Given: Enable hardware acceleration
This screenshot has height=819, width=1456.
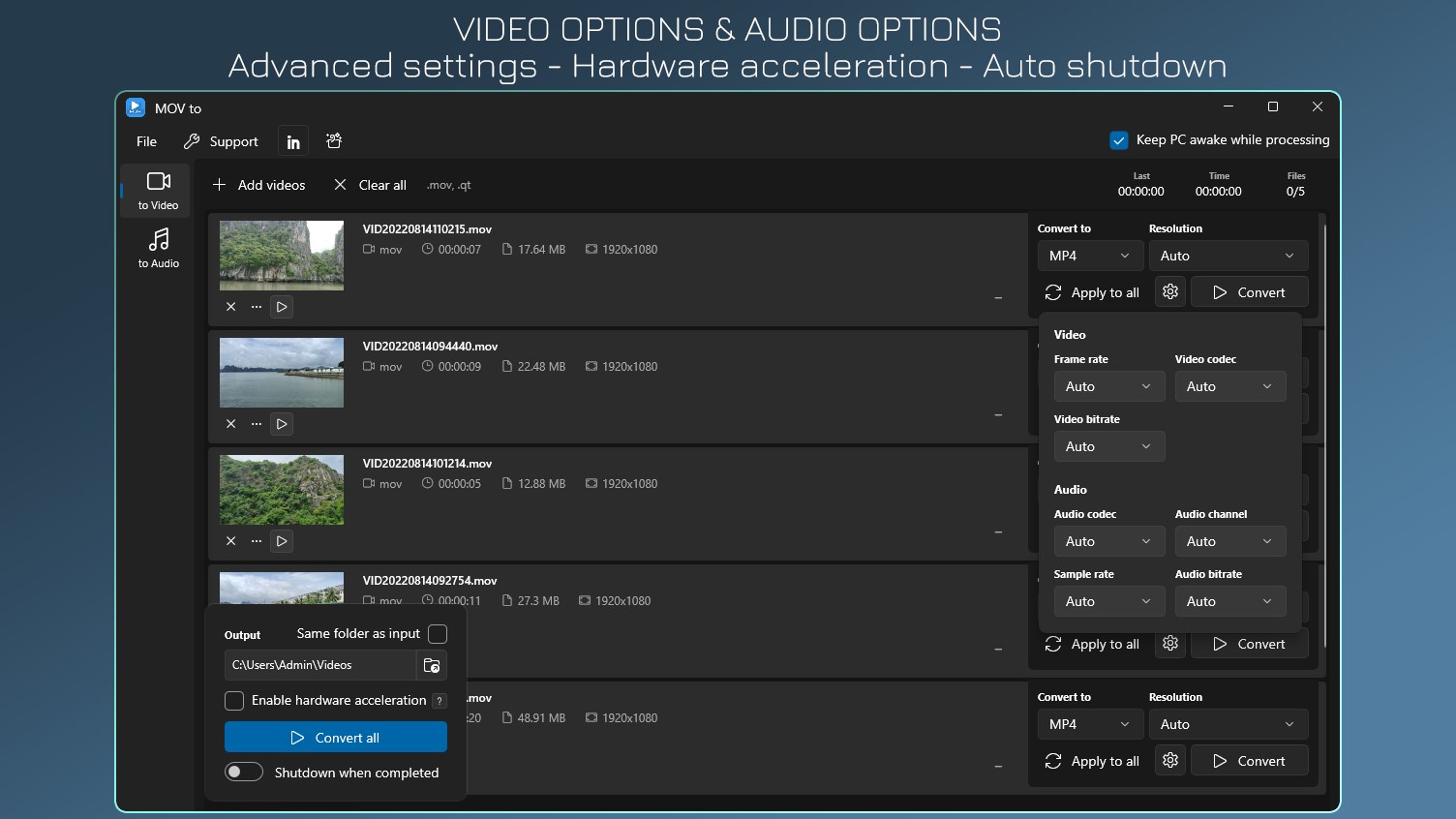Looking at the screenshot, I should point(233,700).
